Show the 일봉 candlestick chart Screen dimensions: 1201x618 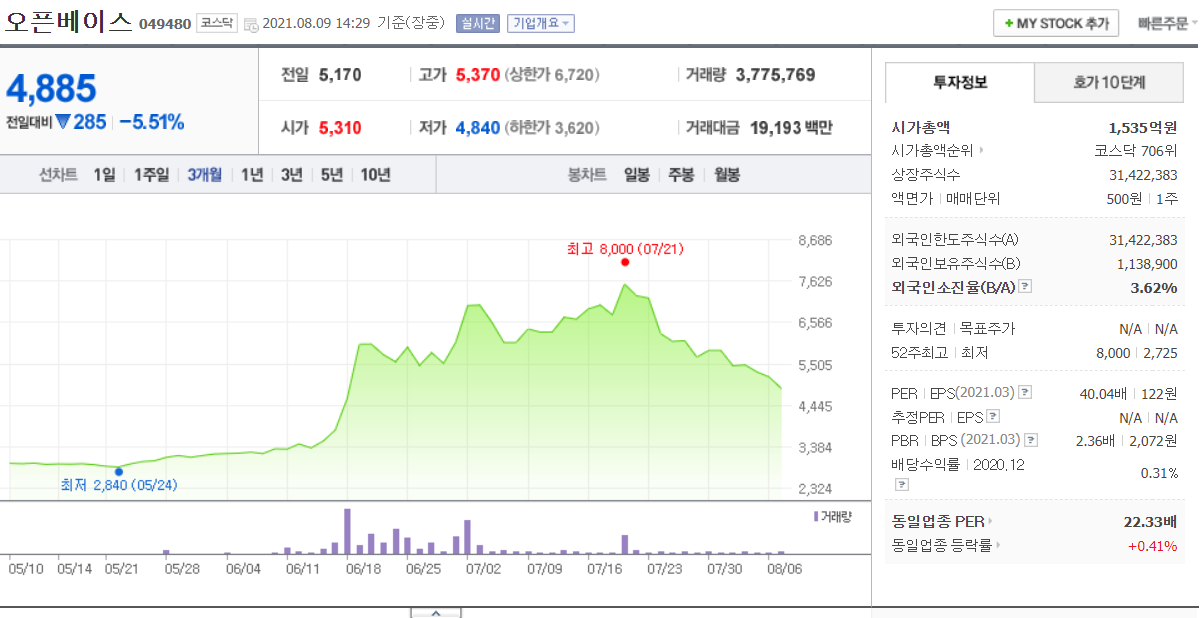coord(637,175)
